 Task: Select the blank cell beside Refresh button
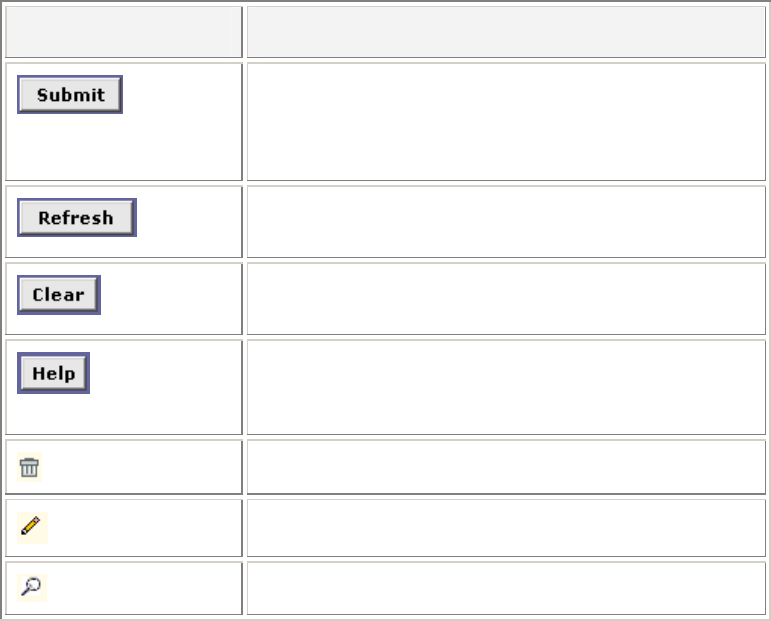pyautogui.click(x=506, y=221)
